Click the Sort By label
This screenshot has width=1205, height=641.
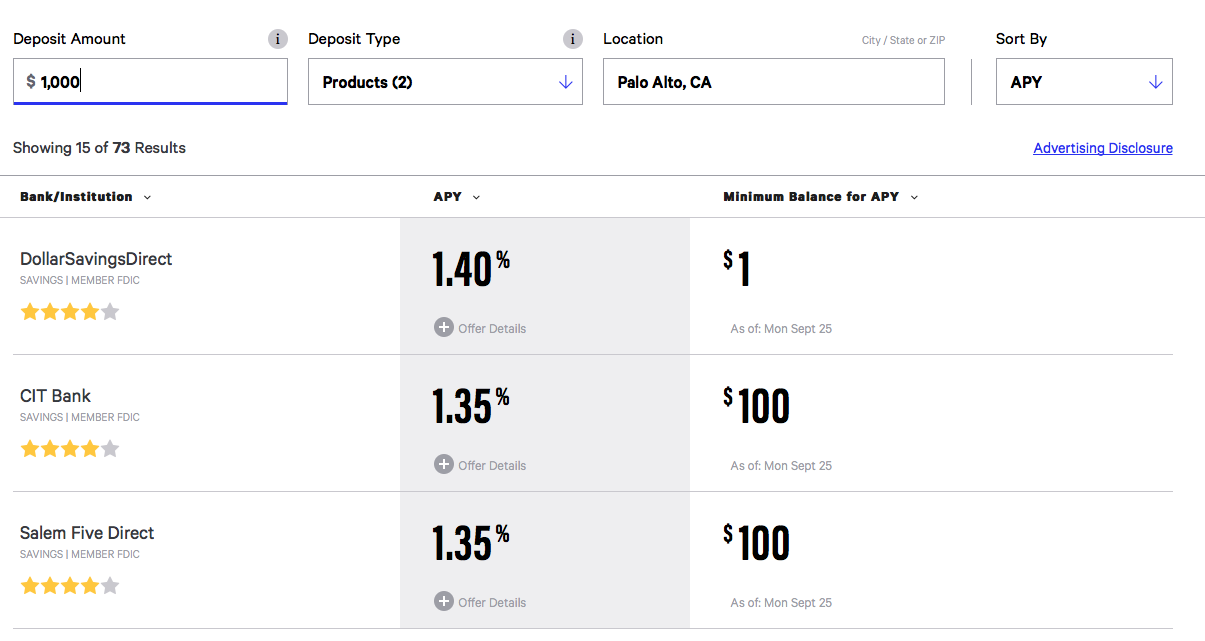(1021, 39)
